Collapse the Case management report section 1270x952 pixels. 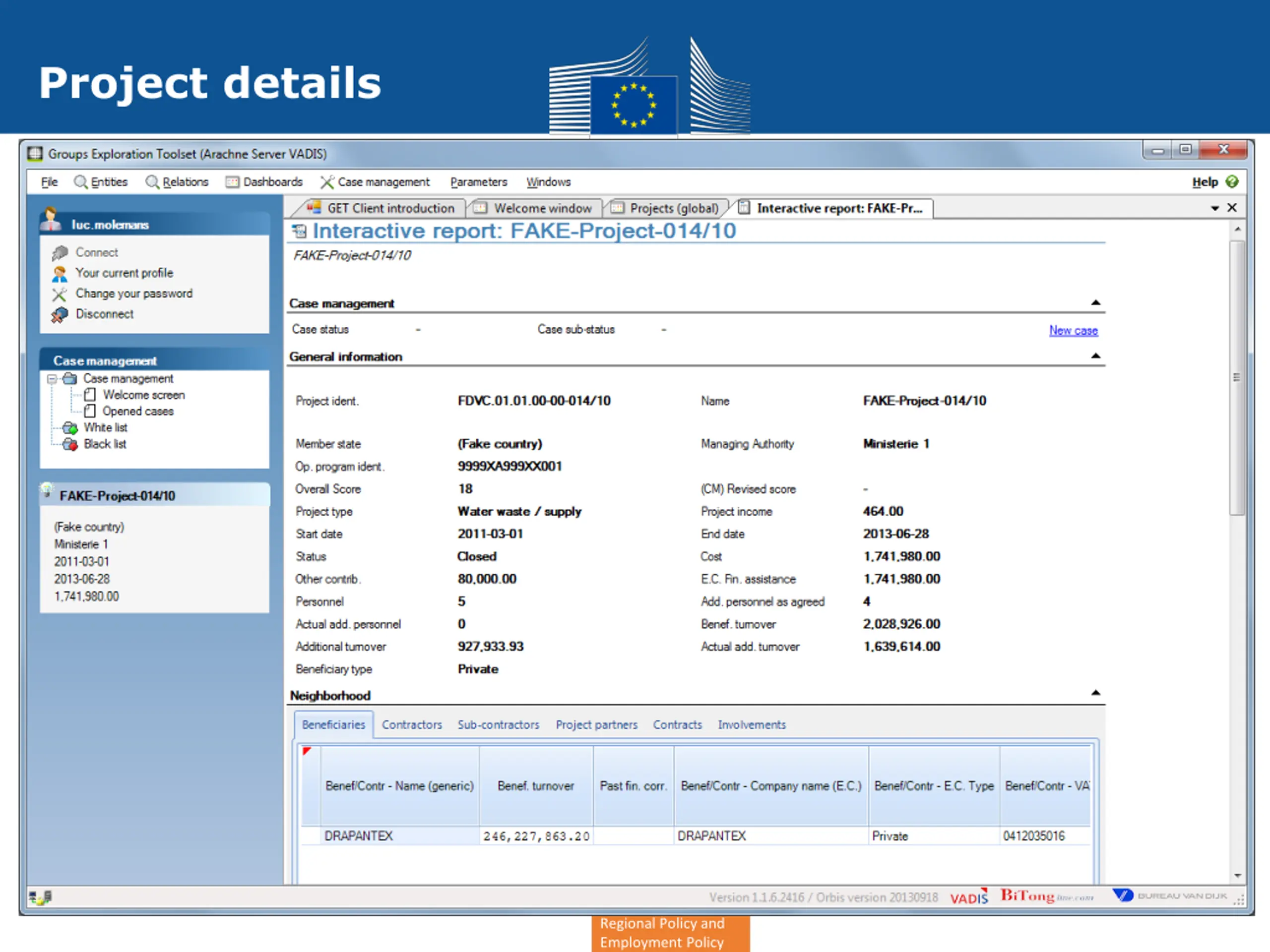tap(1095, 302)
